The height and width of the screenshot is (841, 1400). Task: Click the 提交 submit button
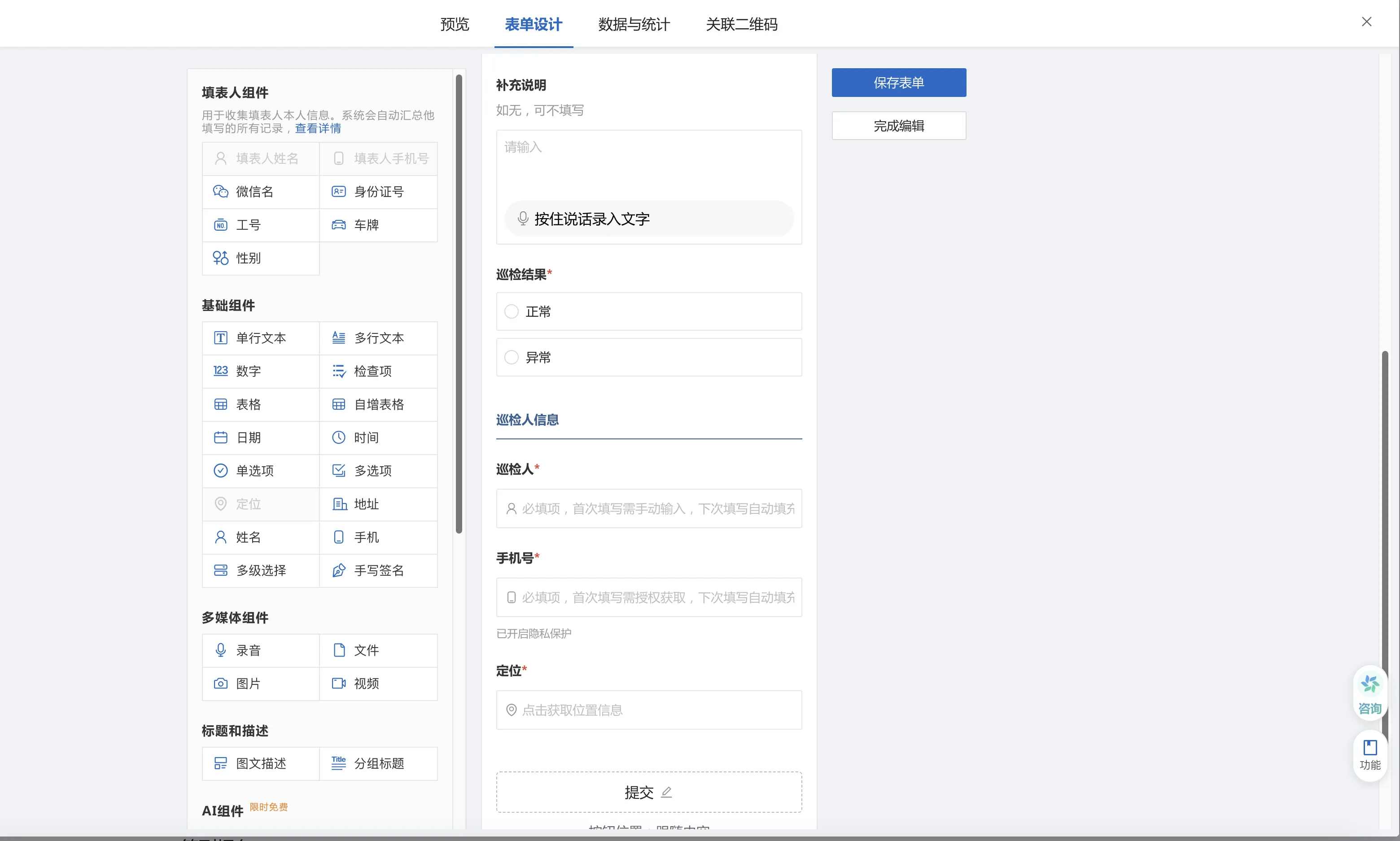click(x=649, y=792)
